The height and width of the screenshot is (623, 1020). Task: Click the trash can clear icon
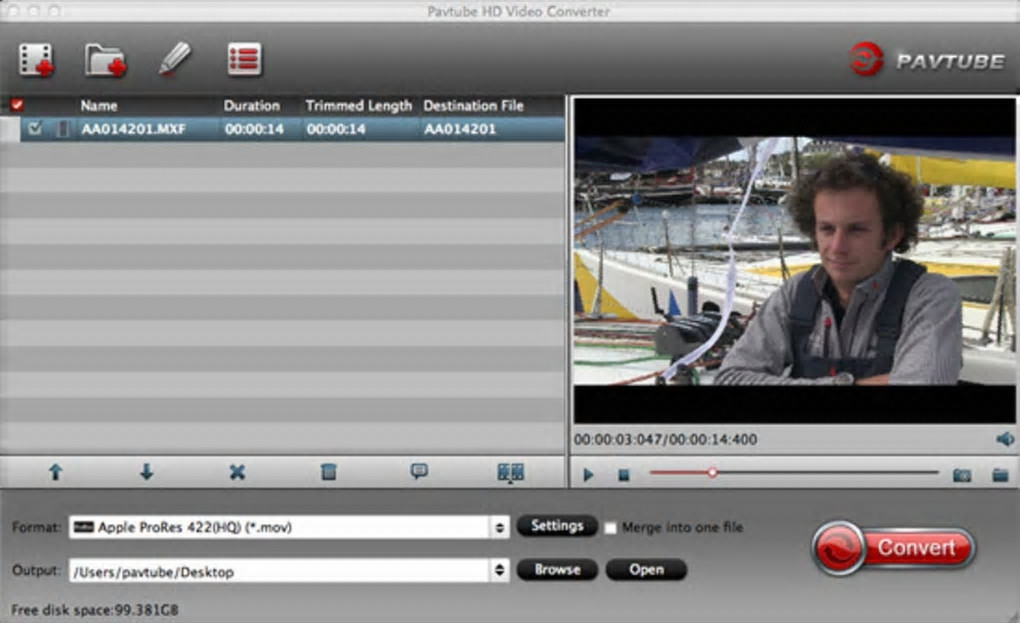(329, 471)
